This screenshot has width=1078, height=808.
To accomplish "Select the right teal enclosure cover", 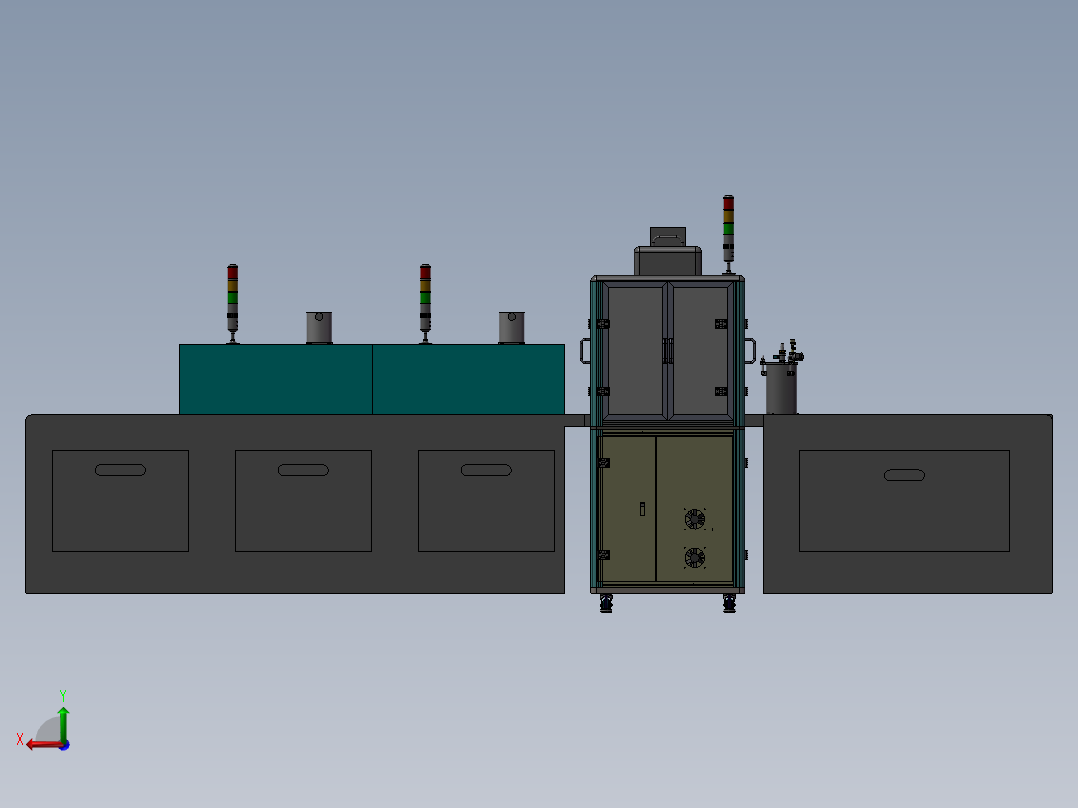I will (x=468, y=380).
